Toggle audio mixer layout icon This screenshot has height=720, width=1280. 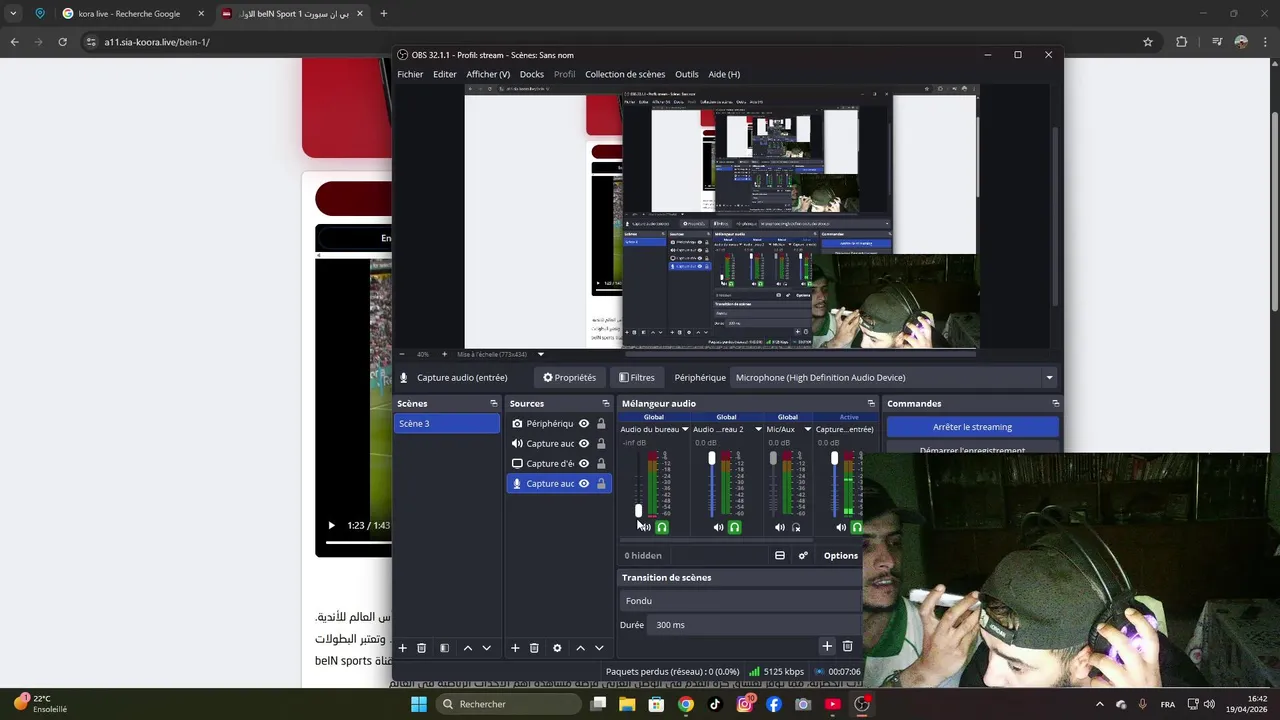pos(780,556)
